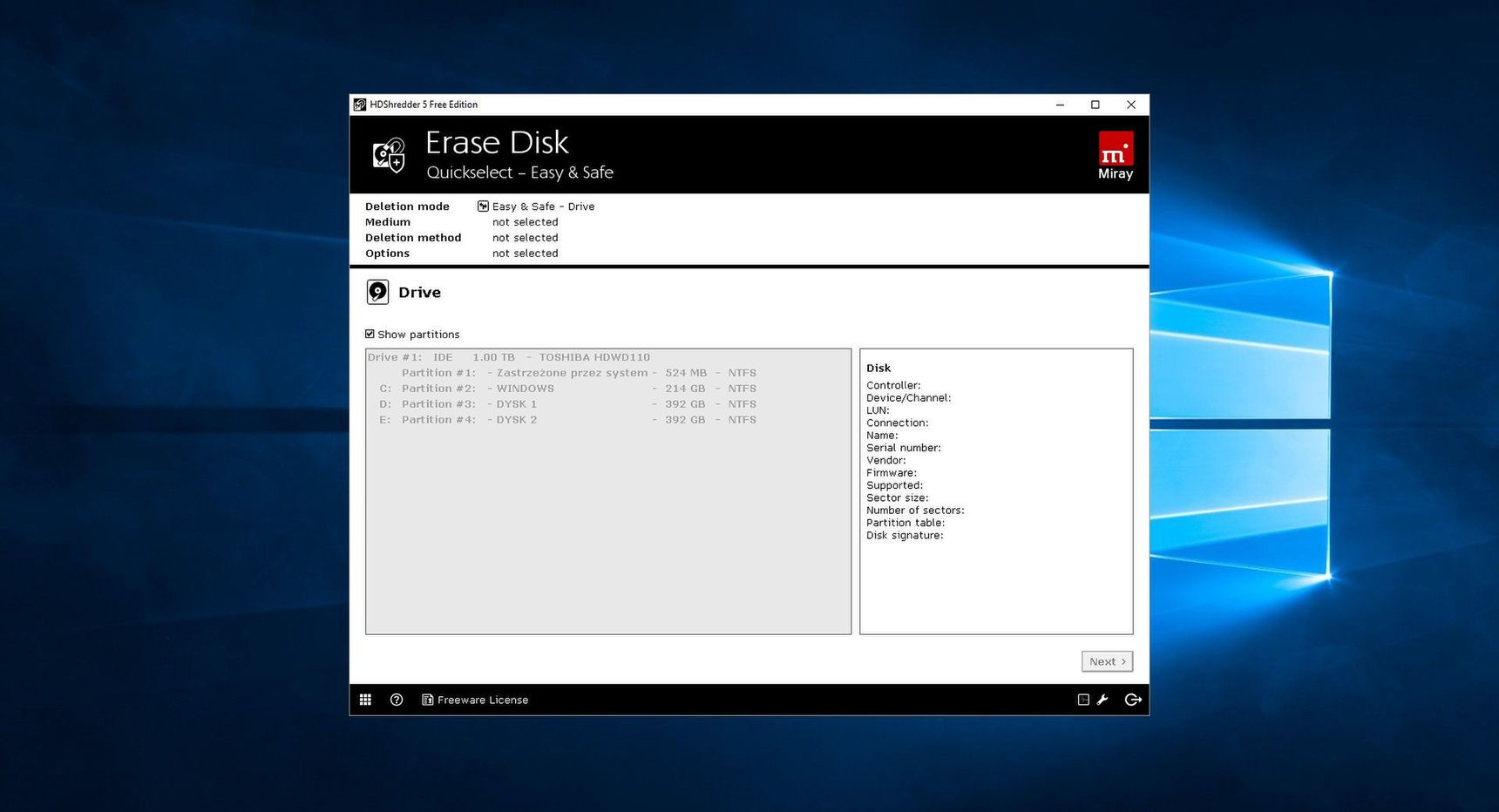Close the HDShredder window
This screenshot has height=812, width=1499.
click(1131, 105)
